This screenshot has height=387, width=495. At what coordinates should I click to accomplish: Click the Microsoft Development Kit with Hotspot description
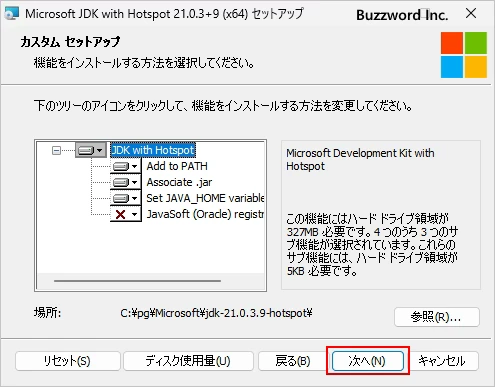360,159
